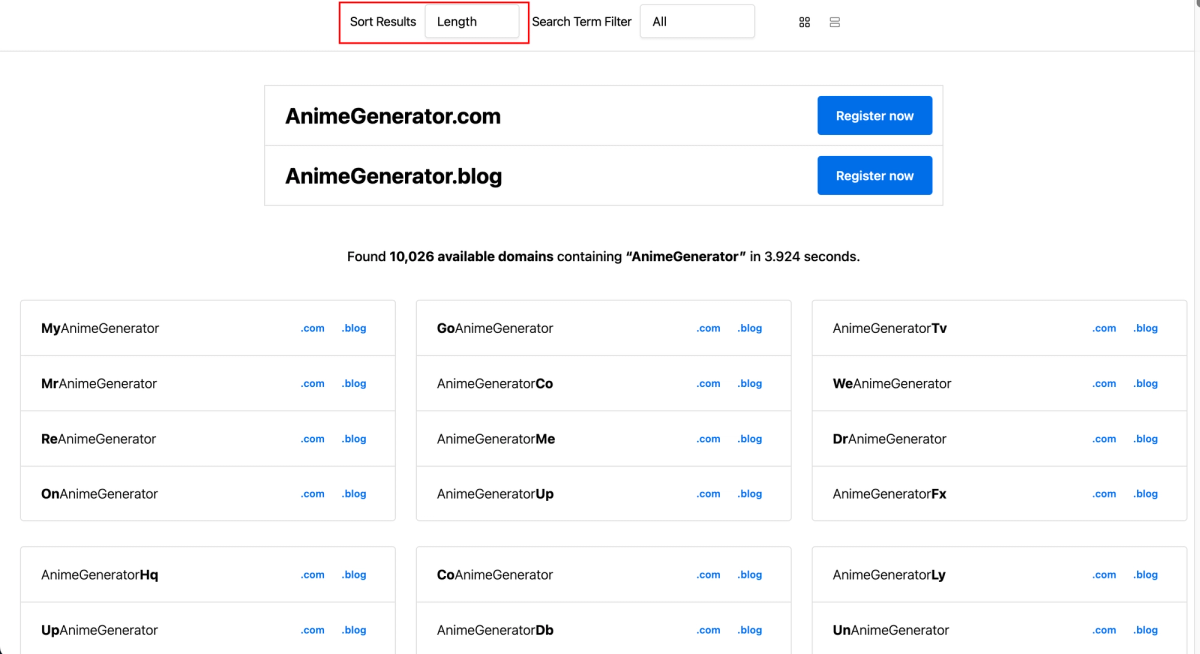Image resolution: width=1200 pixels, height=654 pixels.
Task: Select the AnimeGeneratorCo domain name
Action: 495,384
